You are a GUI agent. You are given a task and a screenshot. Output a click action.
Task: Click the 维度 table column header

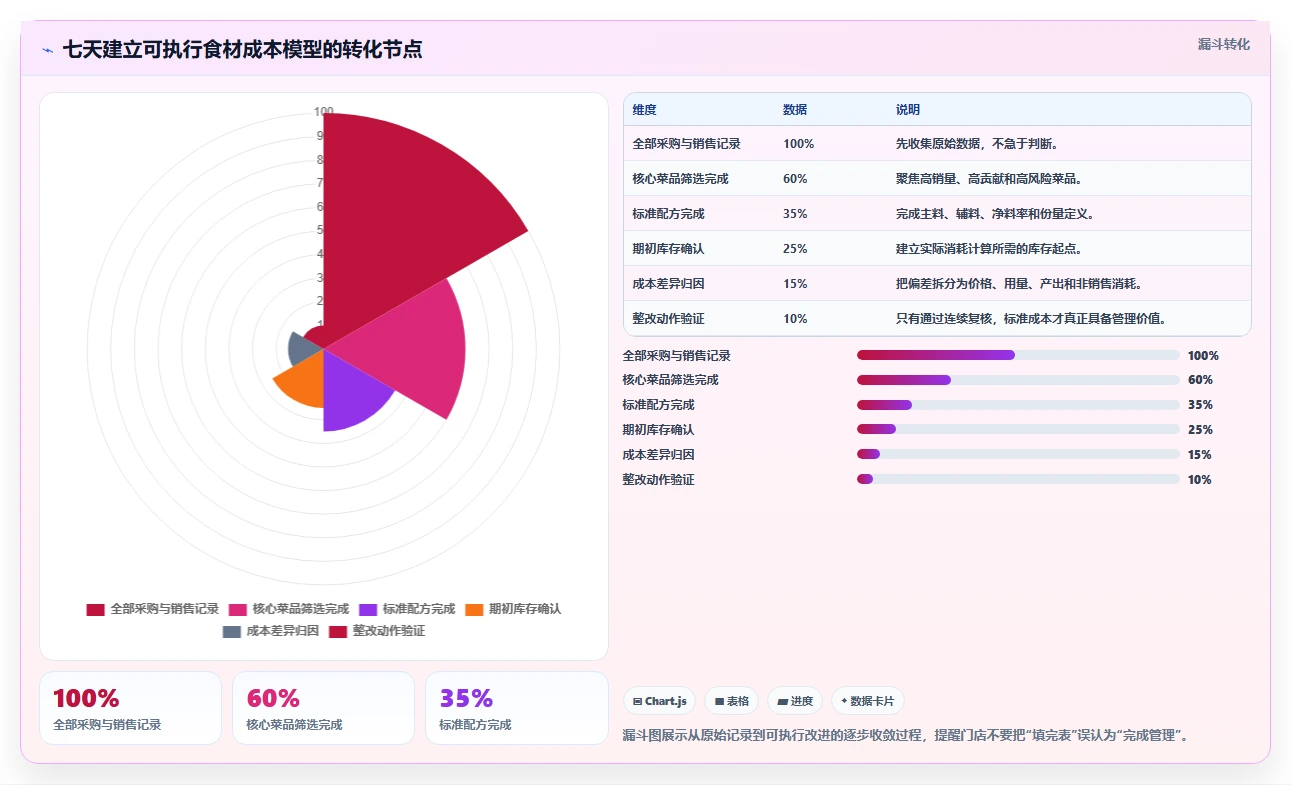tap(645, 110)
